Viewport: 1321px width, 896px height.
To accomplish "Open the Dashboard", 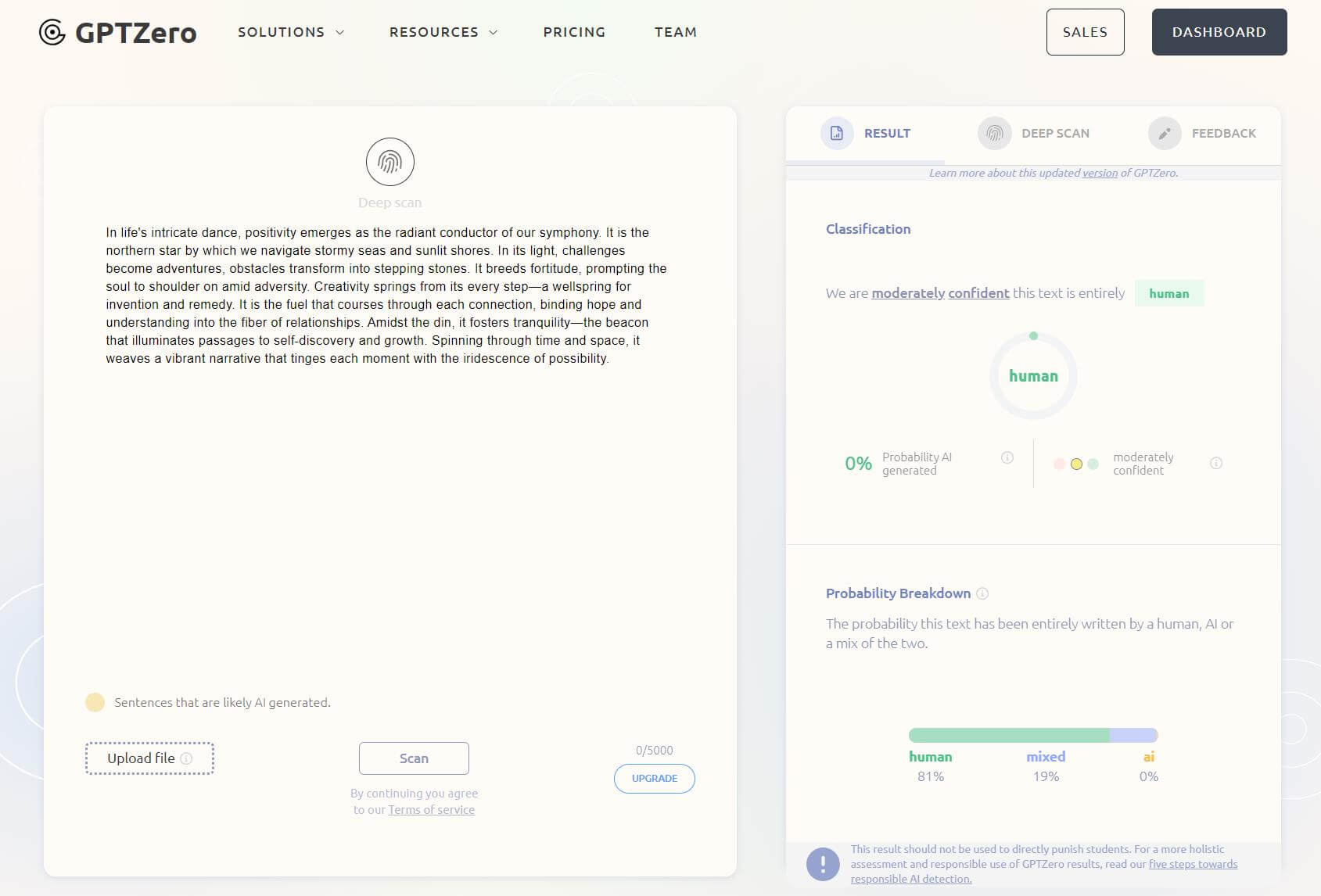I will 1219,32.
